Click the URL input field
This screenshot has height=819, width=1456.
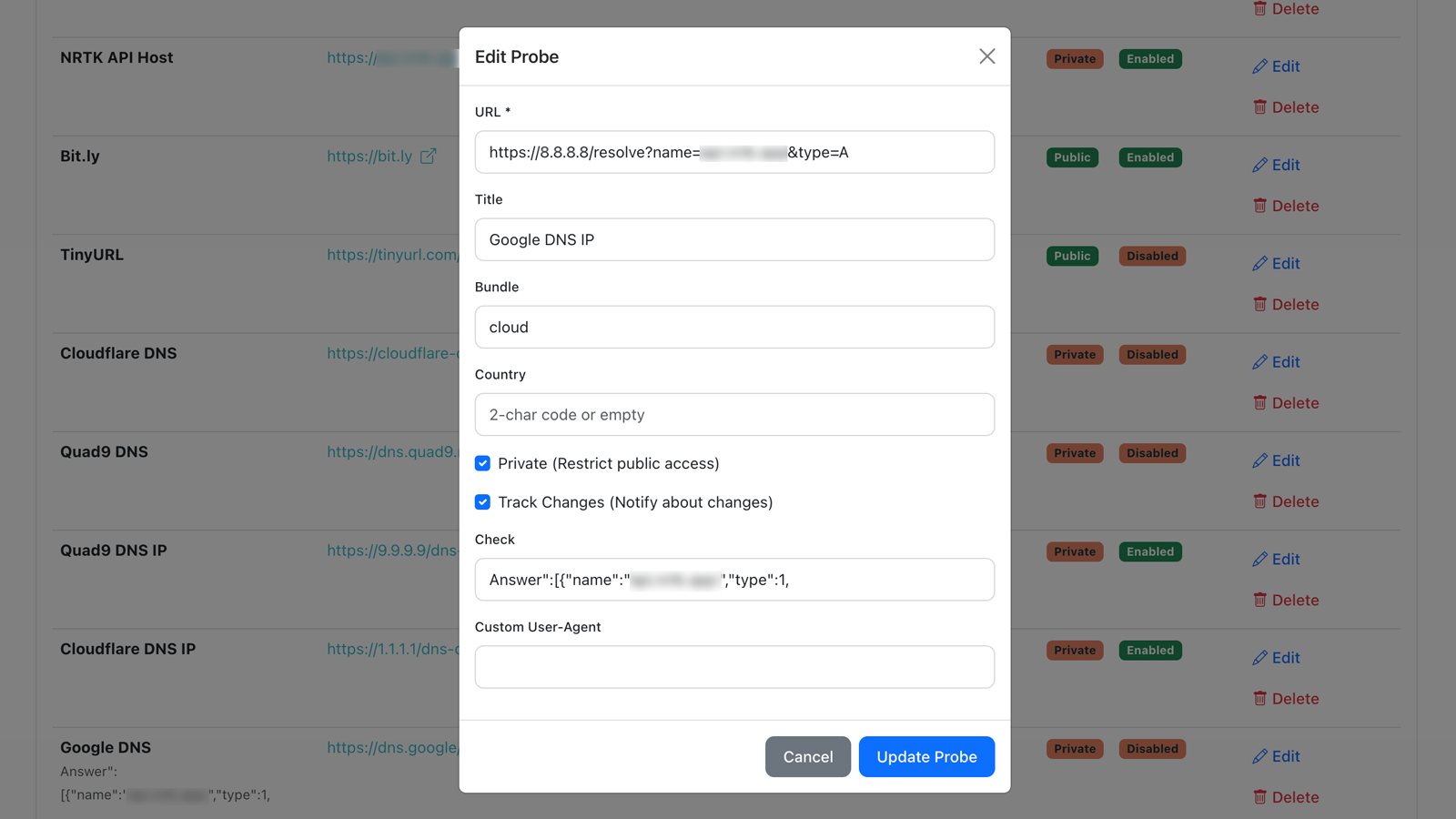click(x=733, y=152)
